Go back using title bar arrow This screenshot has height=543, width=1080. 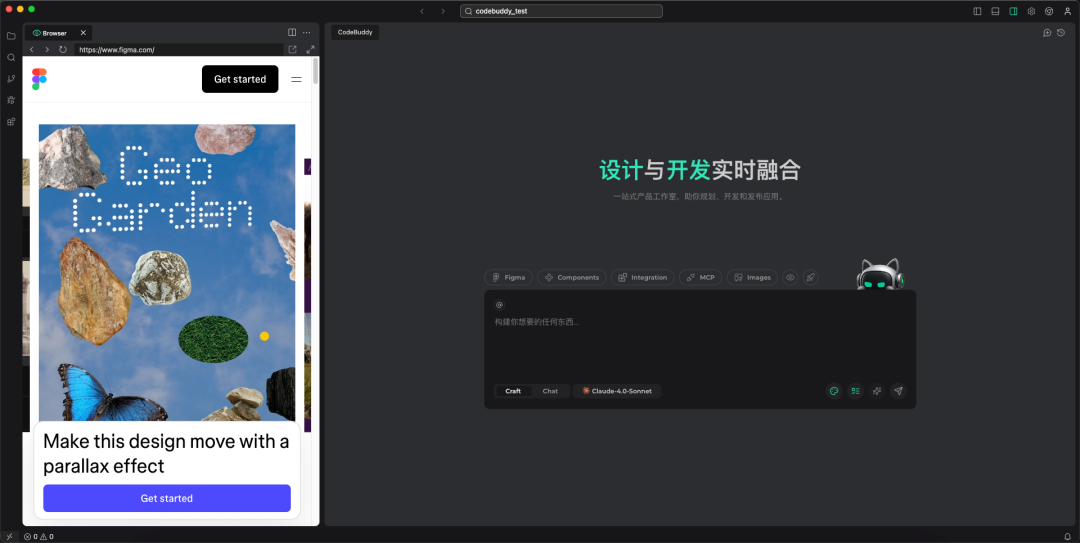422,11
